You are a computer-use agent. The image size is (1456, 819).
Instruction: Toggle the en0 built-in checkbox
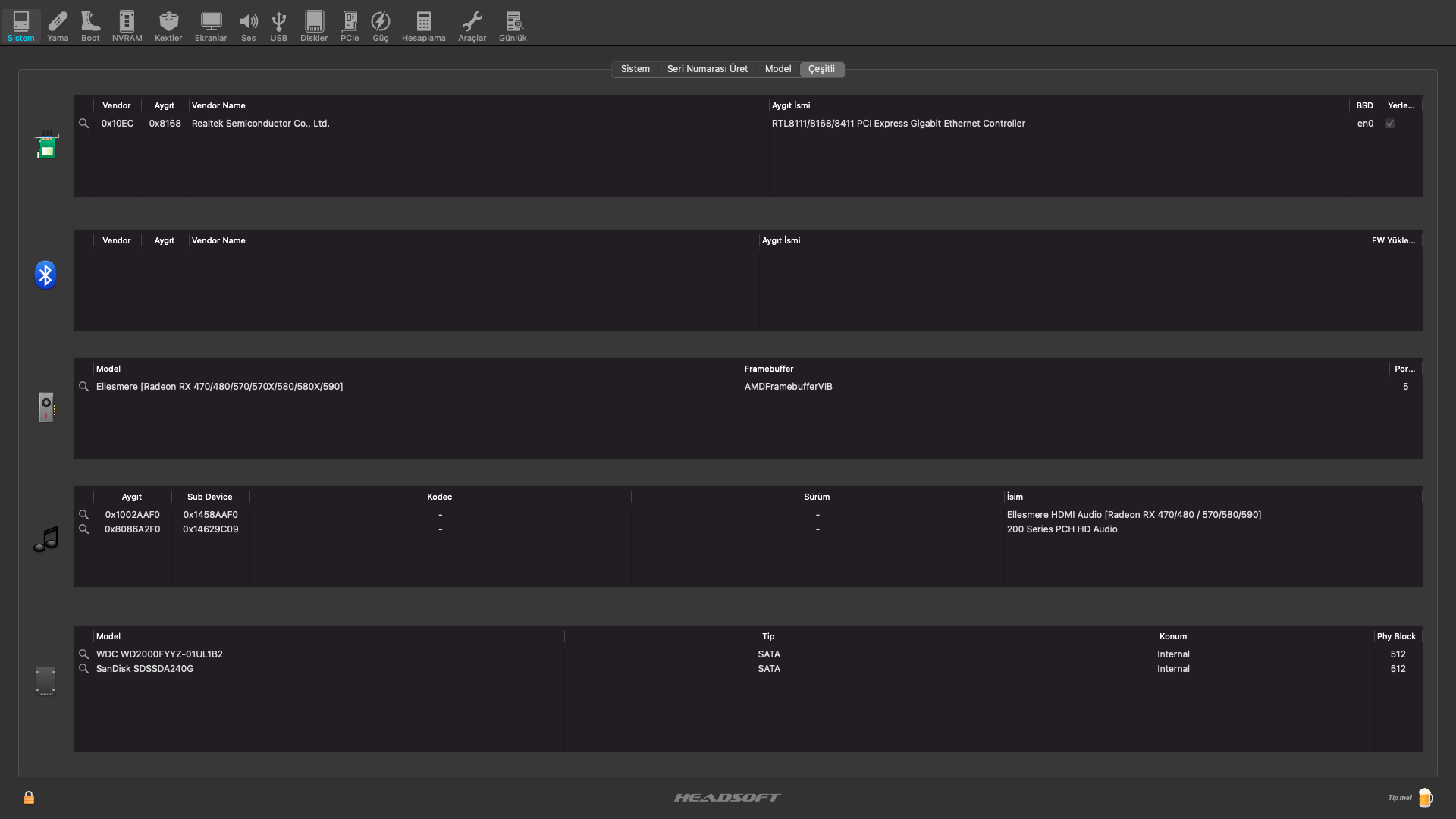click(x=1390, y=124)
